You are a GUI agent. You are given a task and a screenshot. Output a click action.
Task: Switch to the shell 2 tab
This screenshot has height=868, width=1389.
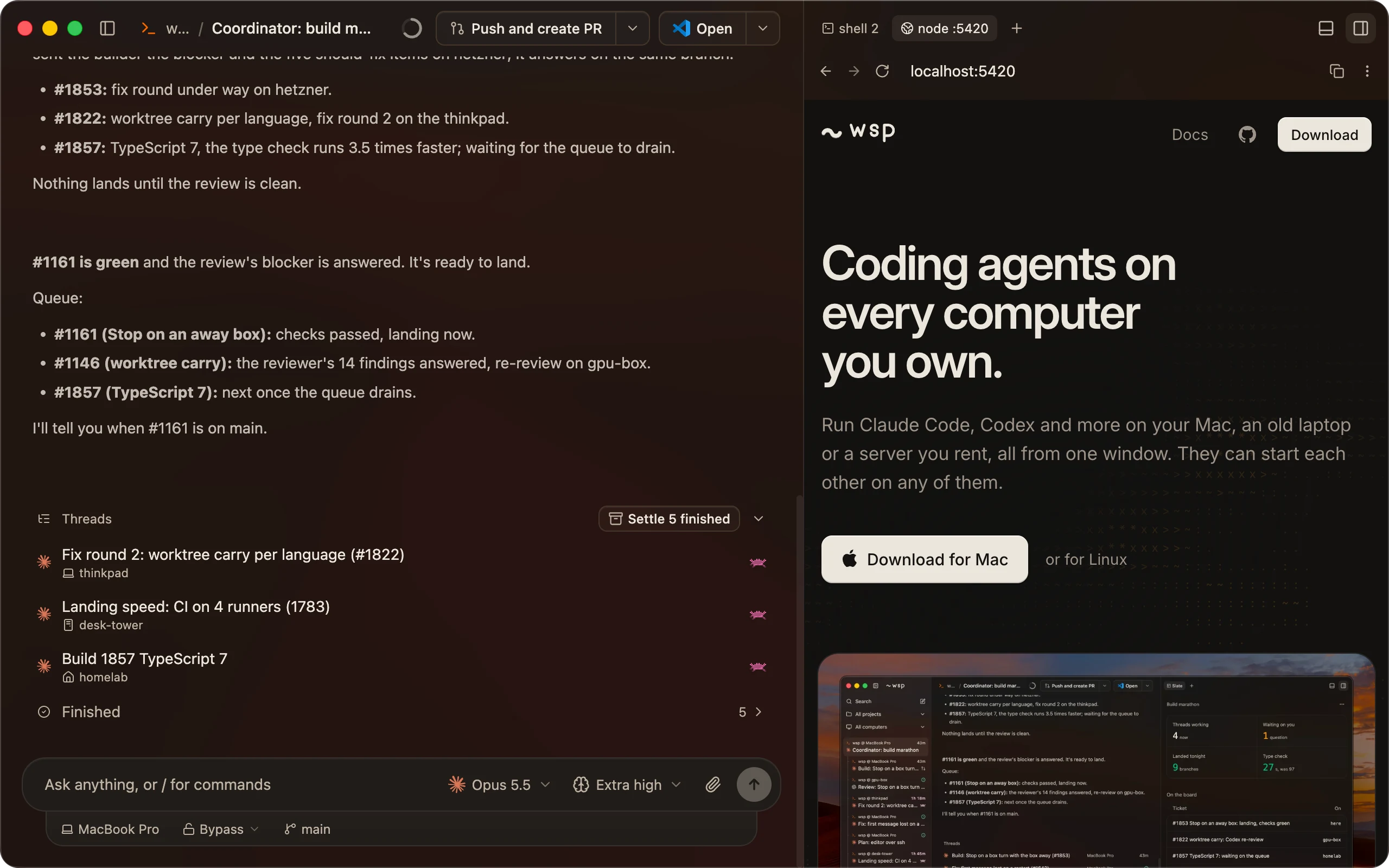[850, 28]
